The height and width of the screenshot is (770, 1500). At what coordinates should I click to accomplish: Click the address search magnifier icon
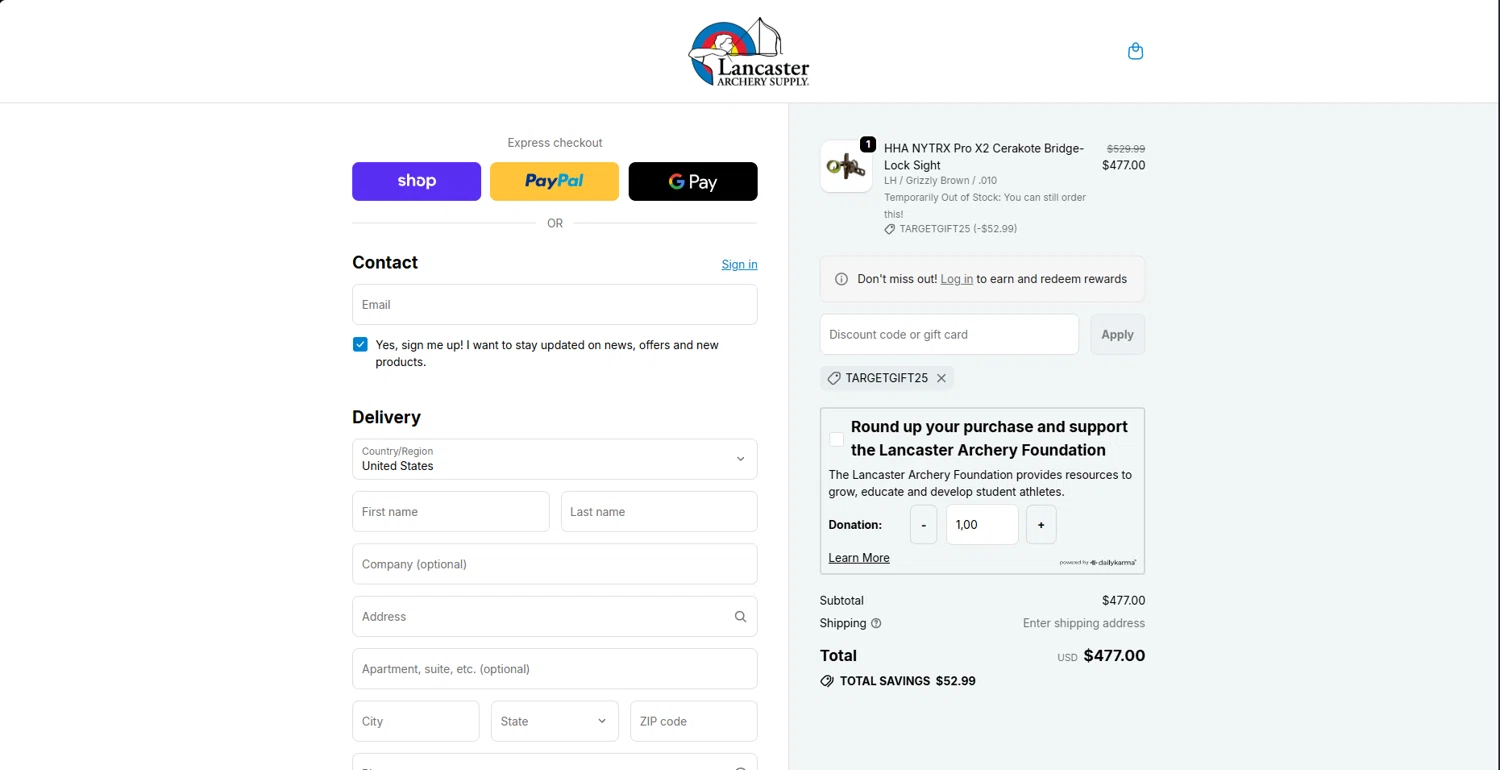tap(740, 617)
